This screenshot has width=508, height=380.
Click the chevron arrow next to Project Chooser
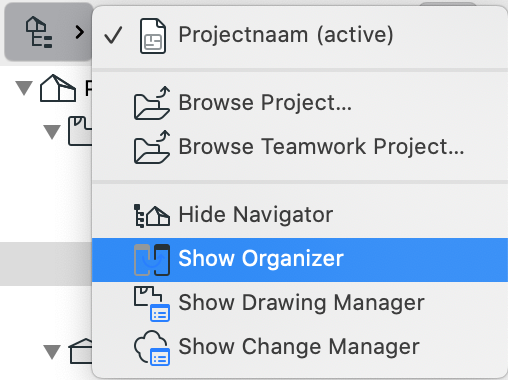coord(79,32)
